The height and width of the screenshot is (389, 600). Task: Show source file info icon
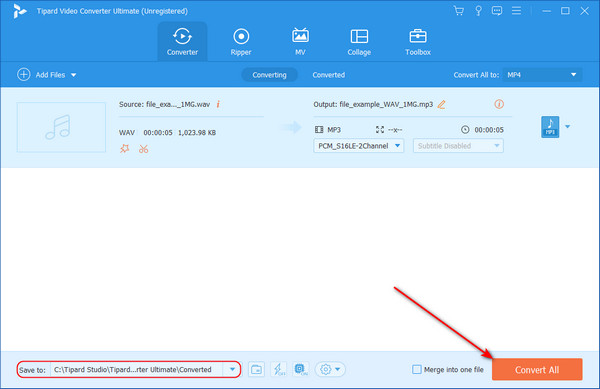pos(218,104)
